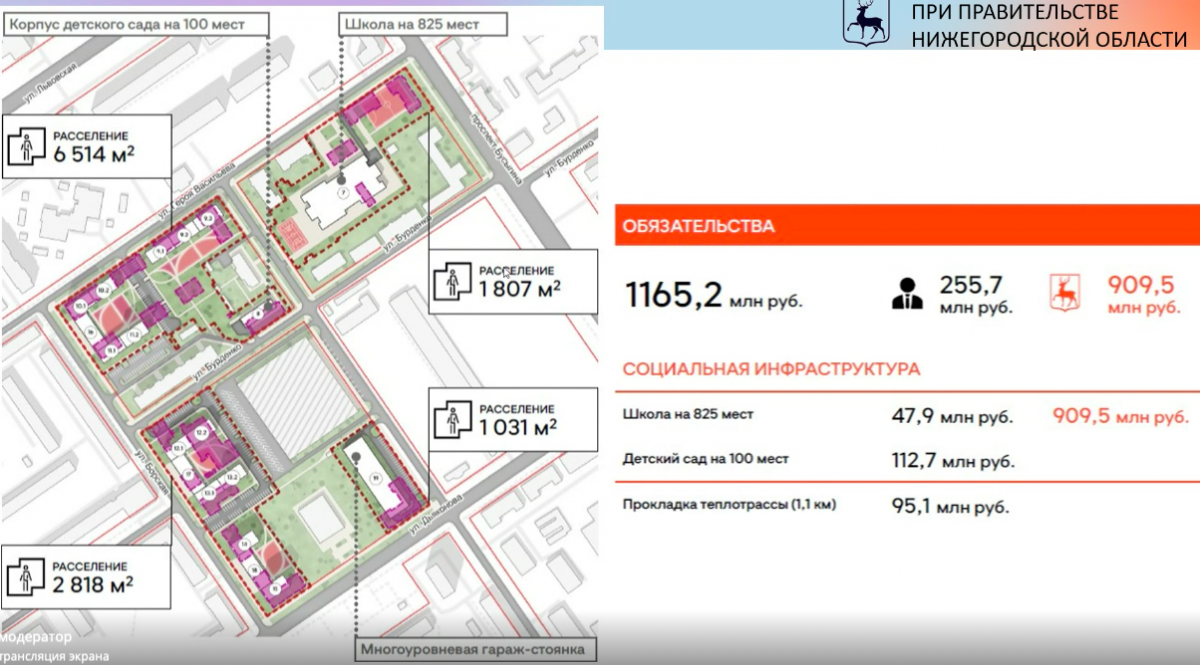Select the map label 'Корпус детского сада на 100 мест'
The height and width of the screenshot is (665, 1200).
coord(136,24)
